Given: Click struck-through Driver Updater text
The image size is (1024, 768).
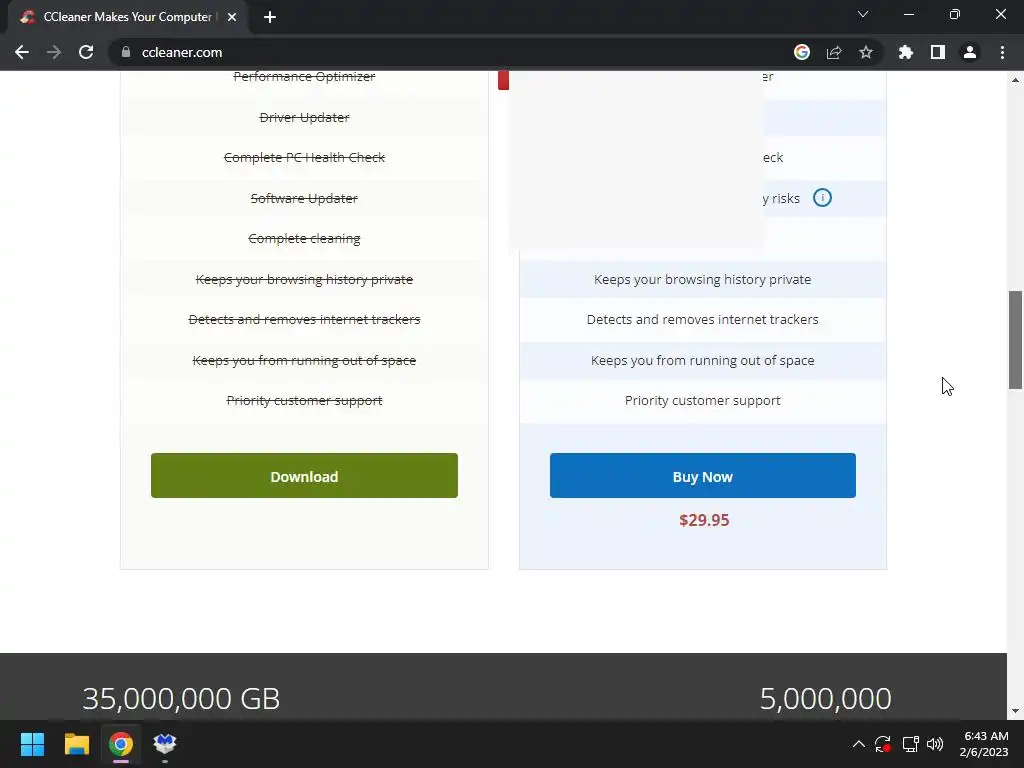Looking at the screenshot, I should click(304, 118).
